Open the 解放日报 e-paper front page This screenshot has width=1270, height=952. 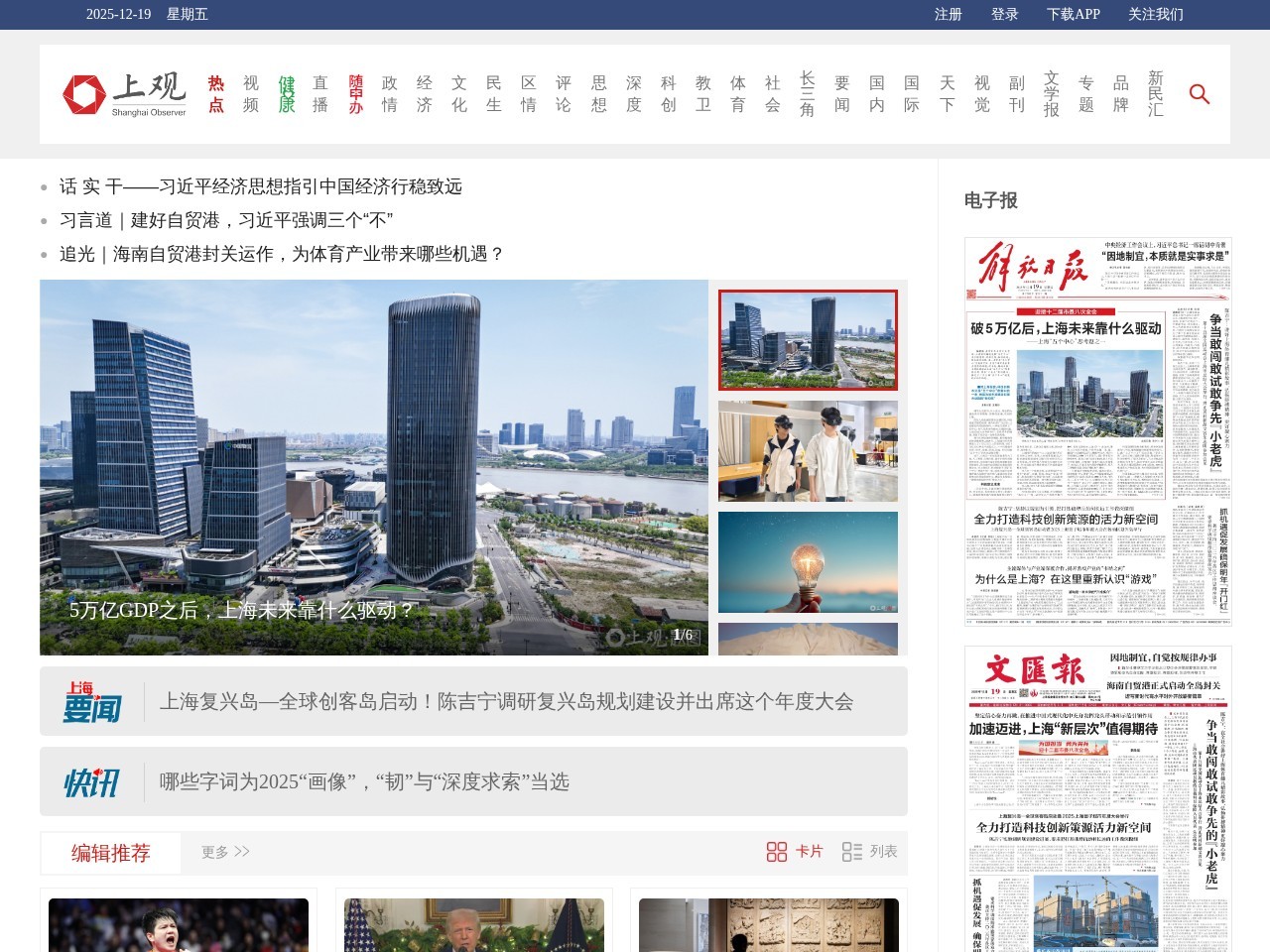[x=1097, y=431]
